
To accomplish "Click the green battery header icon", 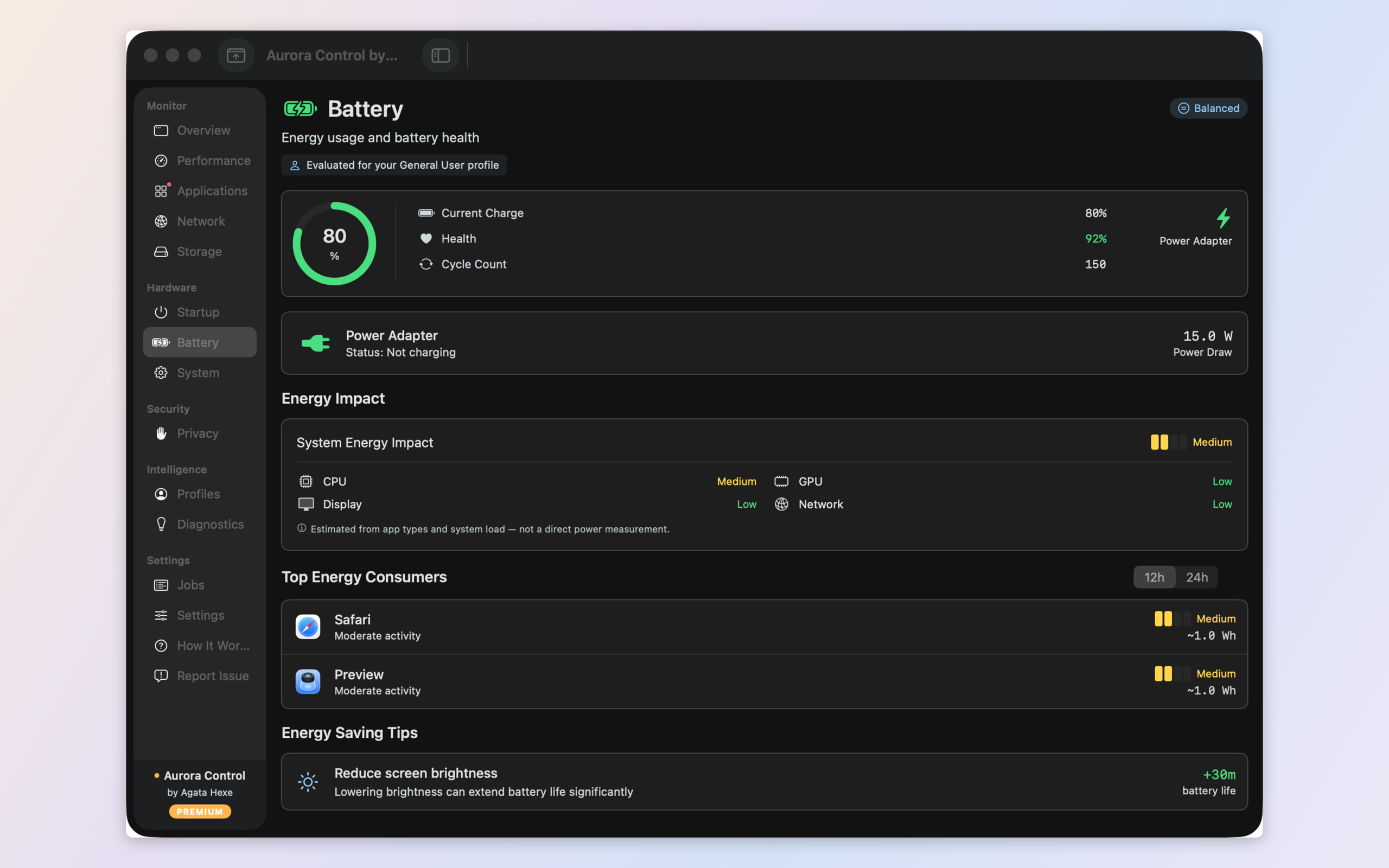I will 300,108.
